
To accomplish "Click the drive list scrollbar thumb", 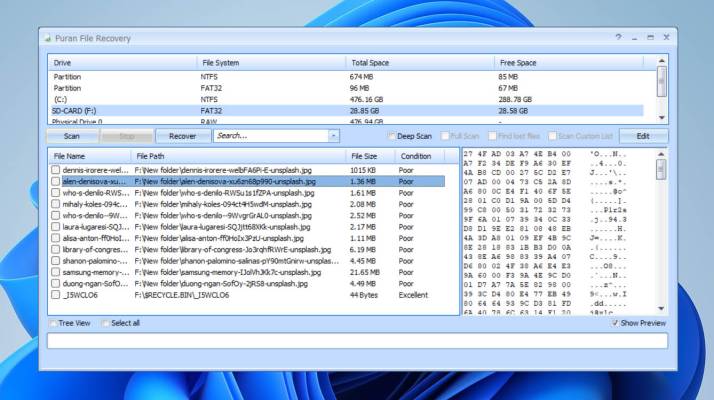I will pyautogui.click(x=661, y=81).
